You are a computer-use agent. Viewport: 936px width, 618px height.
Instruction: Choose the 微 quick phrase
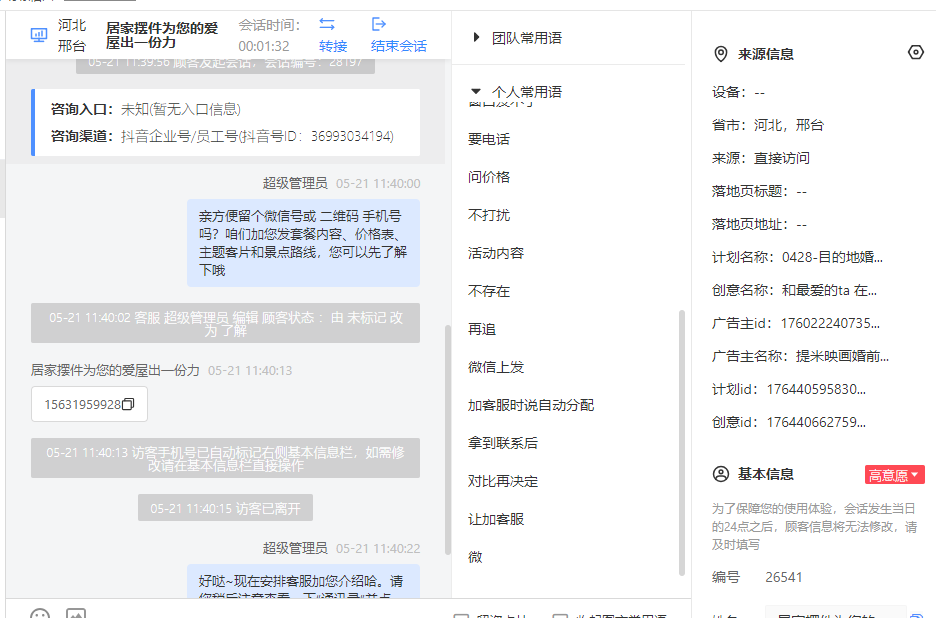coord(475,557)
